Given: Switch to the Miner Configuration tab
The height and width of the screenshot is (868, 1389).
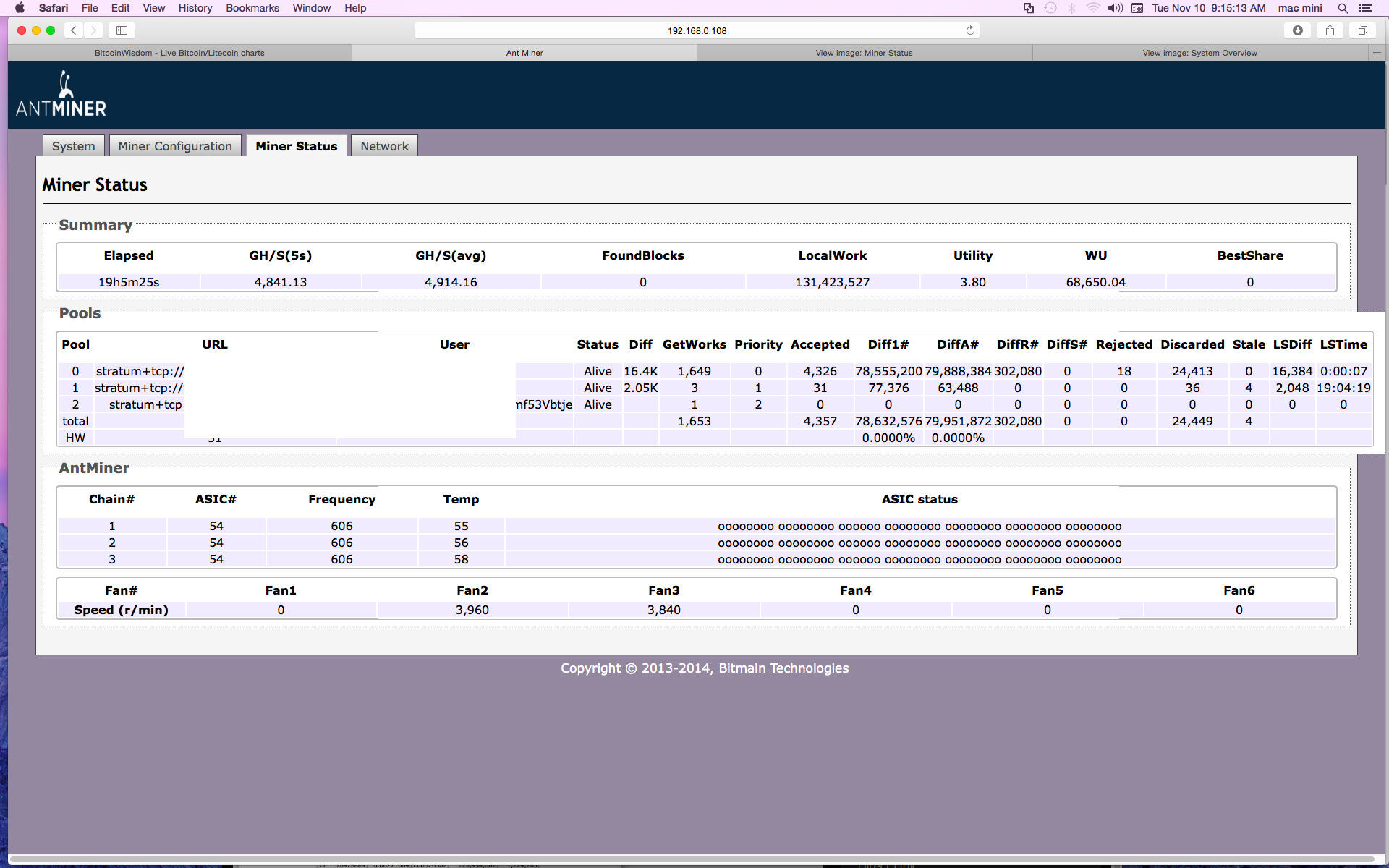Looking at the screenshot, I should click(175, 146).
